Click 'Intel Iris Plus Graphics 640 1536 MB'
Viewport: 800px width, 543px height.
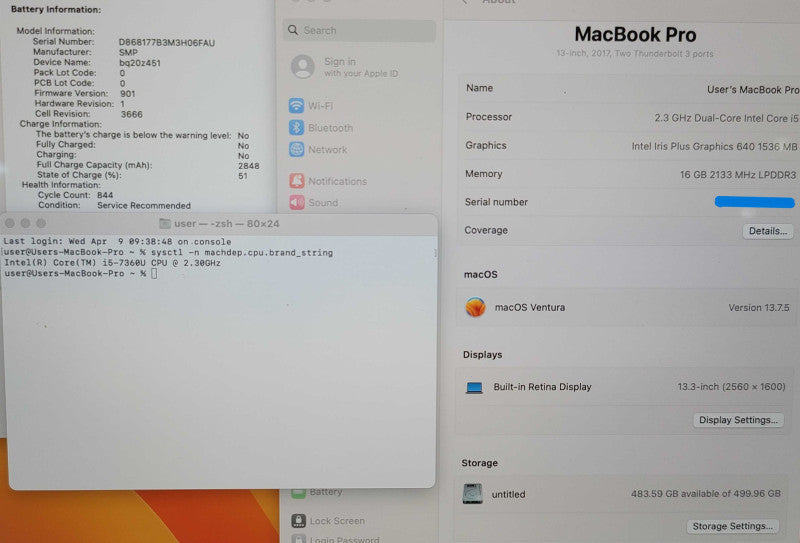tap(714, 146)
